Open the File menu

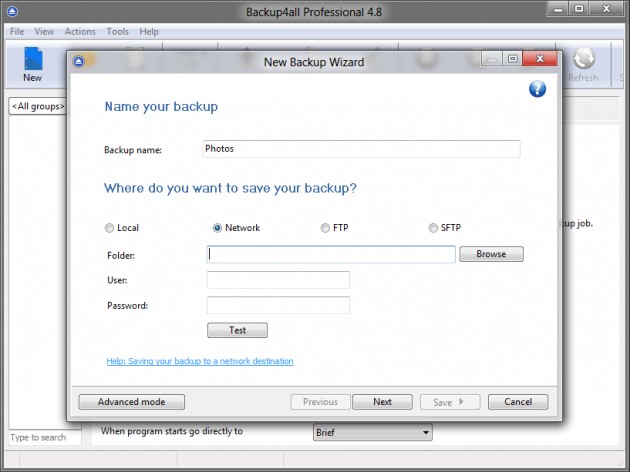16,32
